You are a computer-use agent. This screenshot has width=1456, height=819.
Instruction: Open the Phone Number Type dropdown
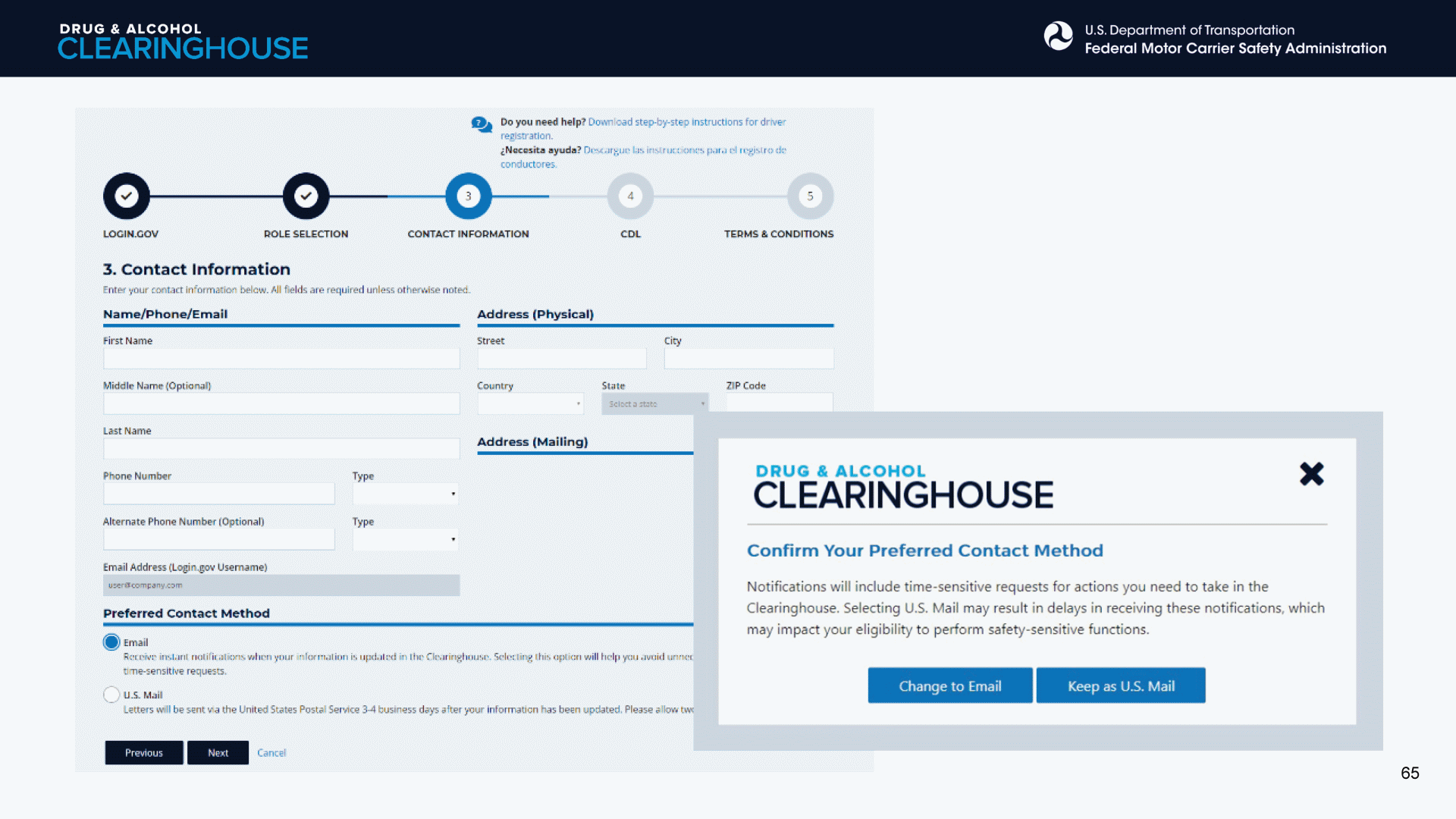click(x=406, y=494)
